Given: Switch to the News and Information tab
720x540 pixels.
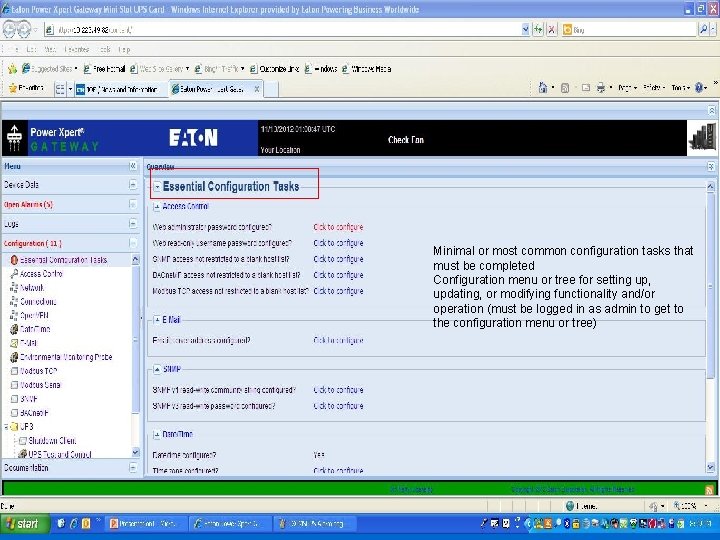Looking at the screenshot, I should click(x=122, y=89).
